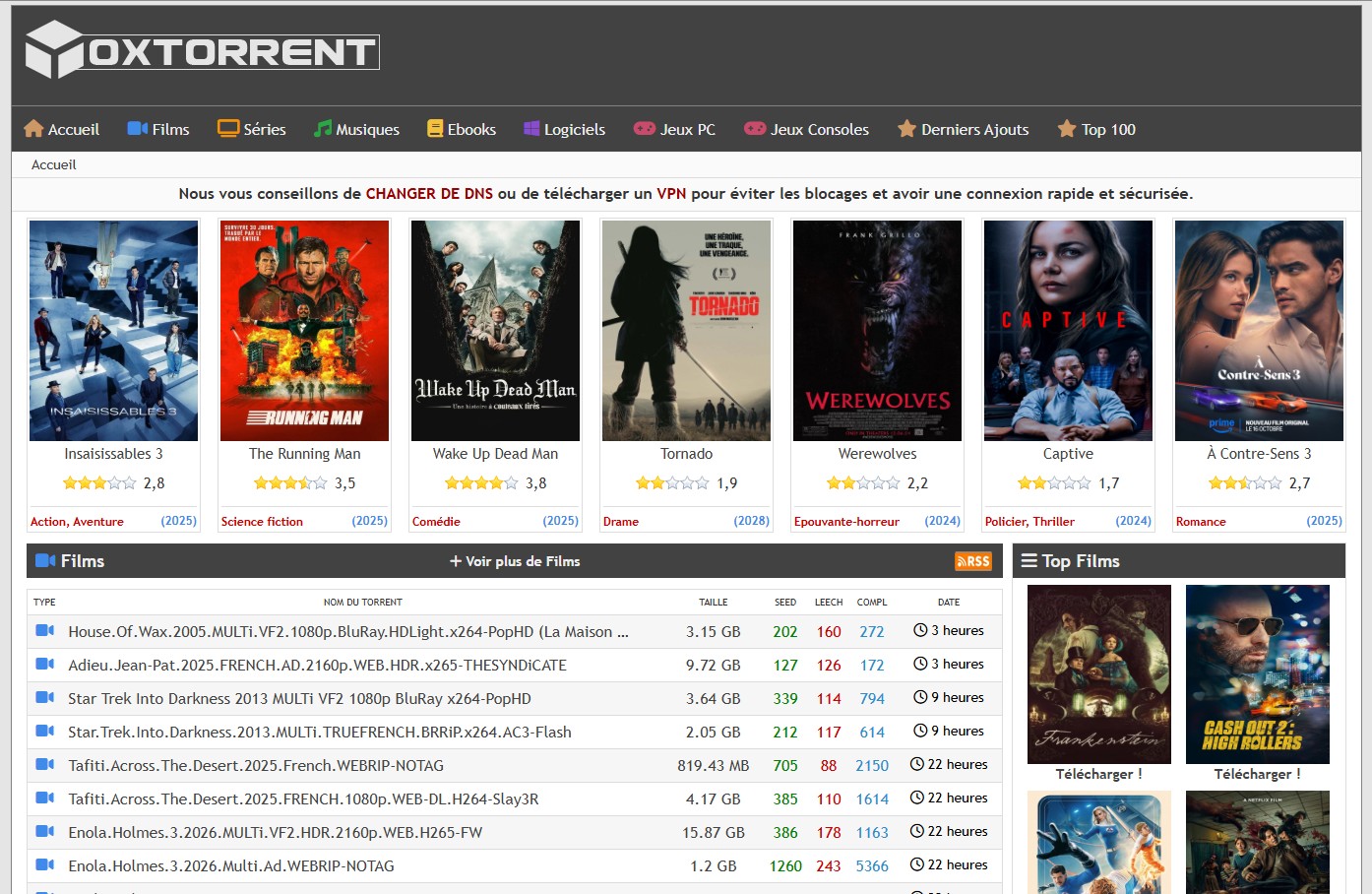Click Voir plus de Films link
This screenshot has width=1372, height=894.
click(515, 561)
